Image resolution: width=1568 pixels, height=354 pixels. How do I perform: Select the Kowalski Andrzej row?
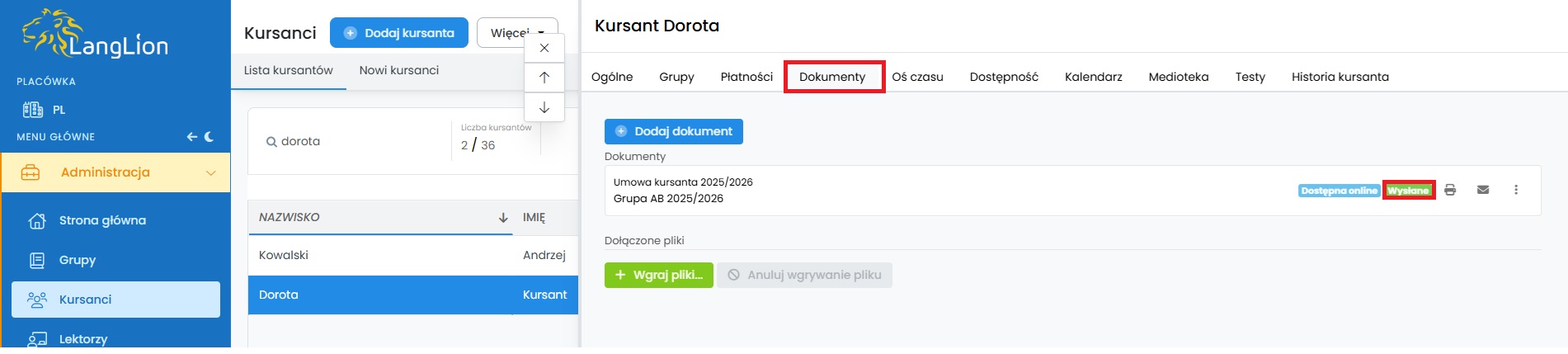pyautogui.click(x=412, y=255)
